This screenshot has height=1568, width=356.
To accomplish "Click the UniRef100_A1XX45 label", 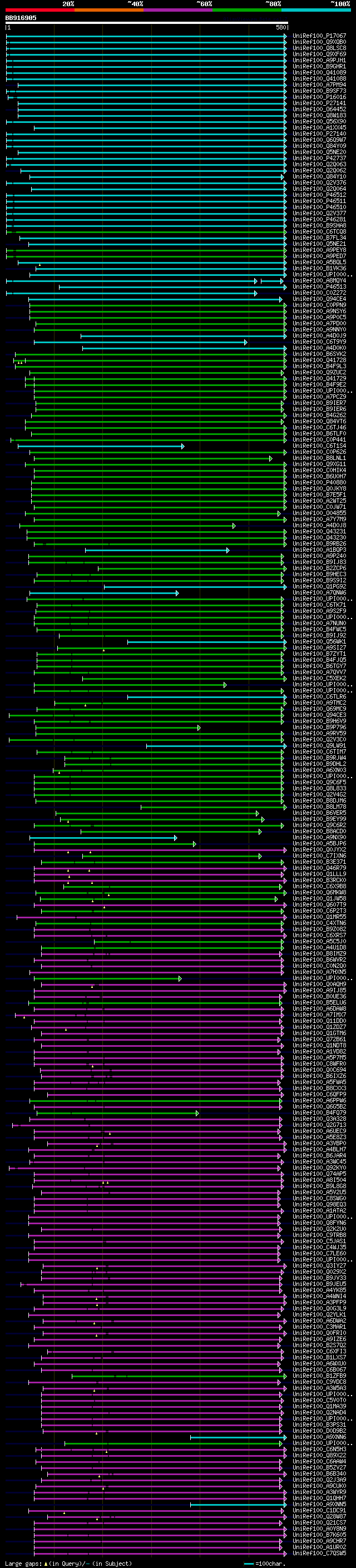I will point(319,128).
